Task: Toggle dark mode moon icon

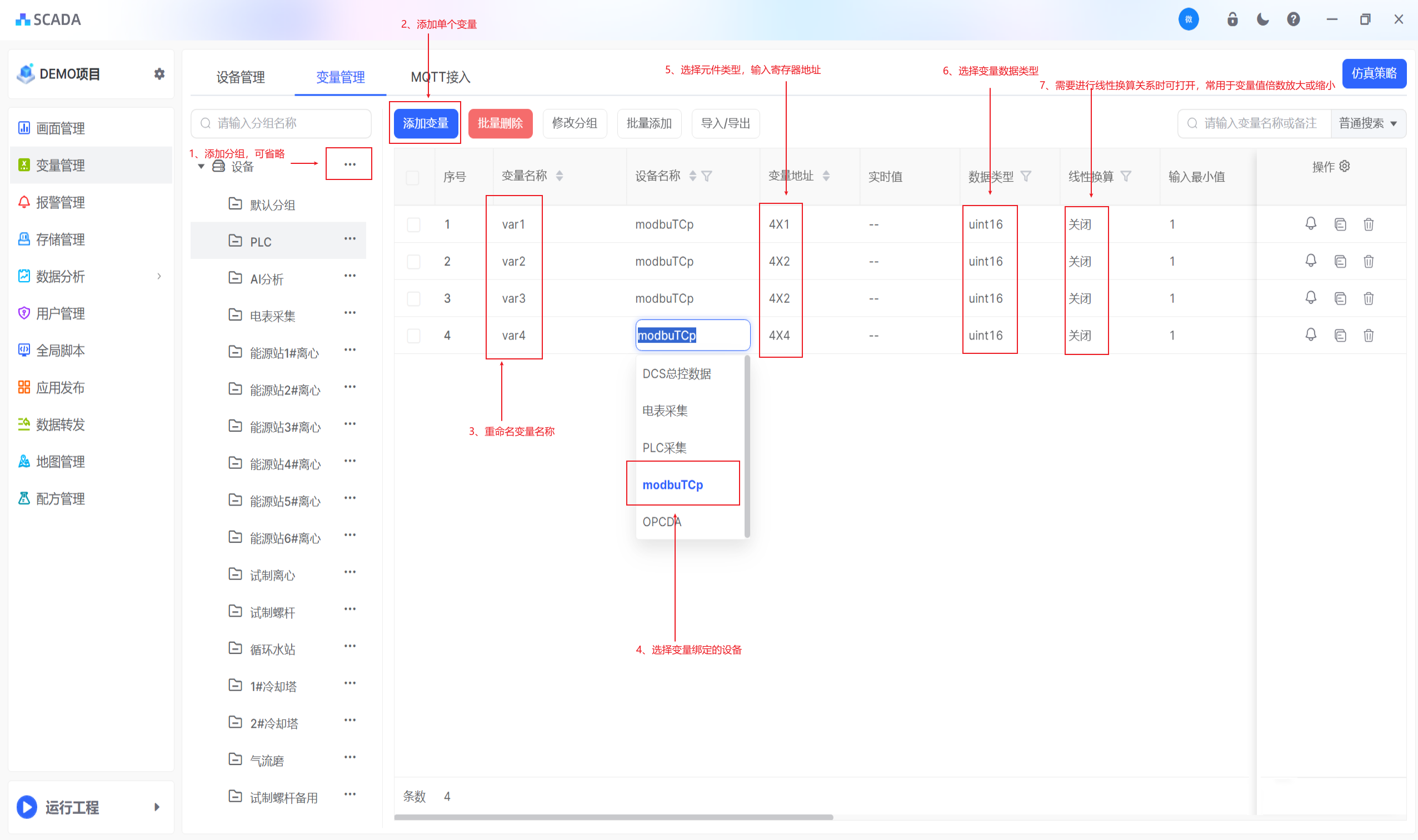Action: [x=1262, y=20]
